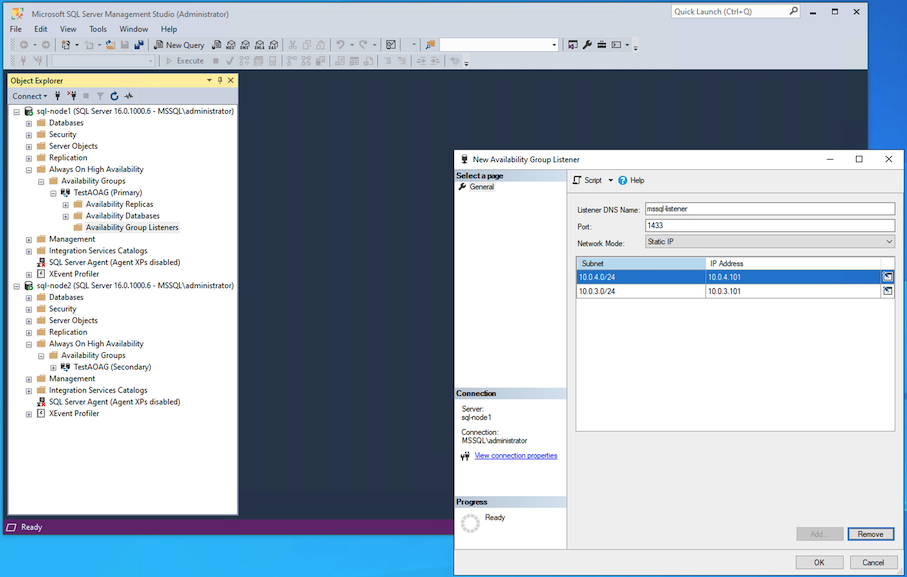
Task: Click the Find in Files toolbar icon
Action: (x=430, y=45)
